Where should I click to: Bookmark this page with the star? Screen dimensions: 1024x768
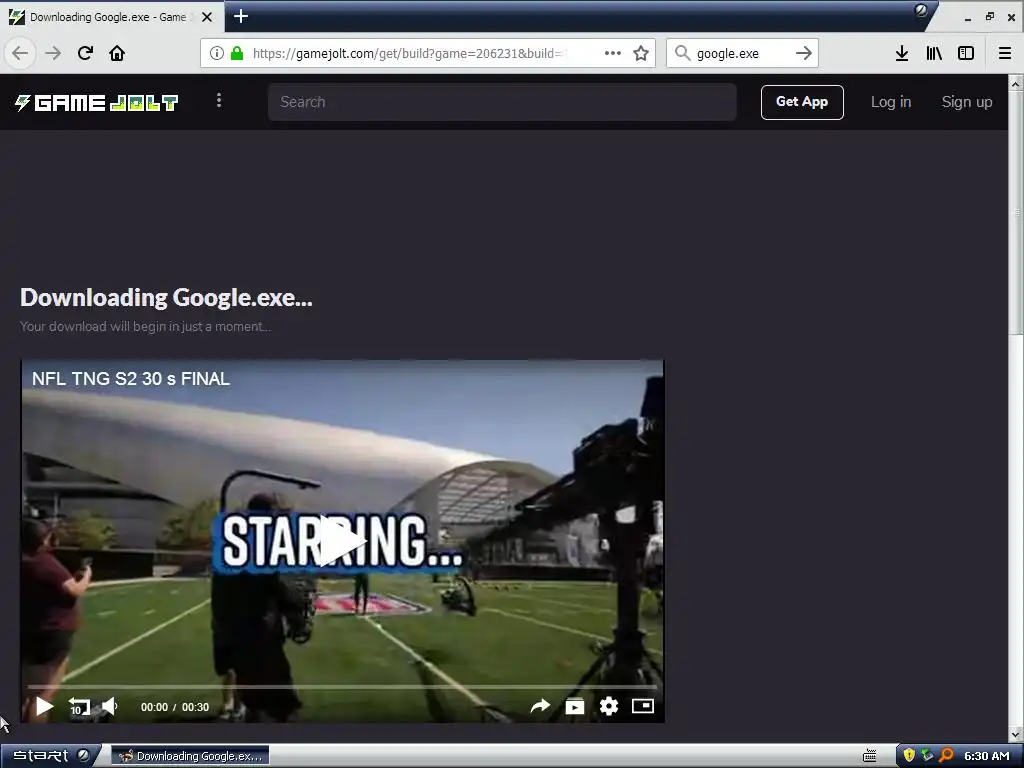641,53
